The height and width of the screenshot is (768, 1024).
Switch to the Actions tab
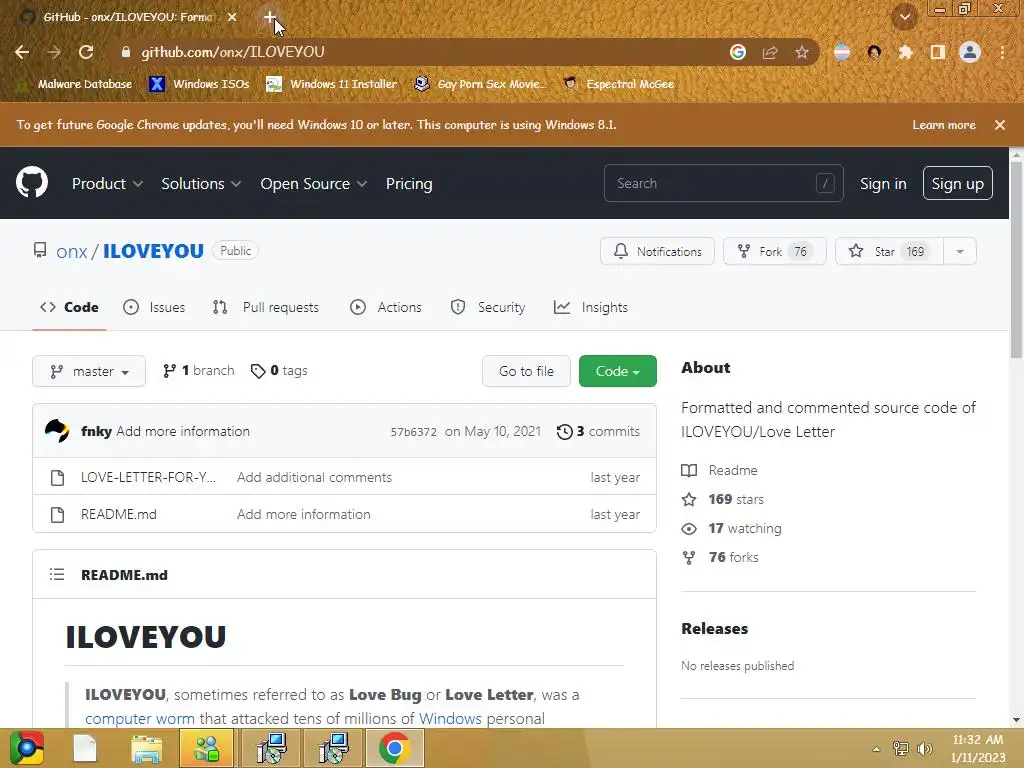coord(386,307)
